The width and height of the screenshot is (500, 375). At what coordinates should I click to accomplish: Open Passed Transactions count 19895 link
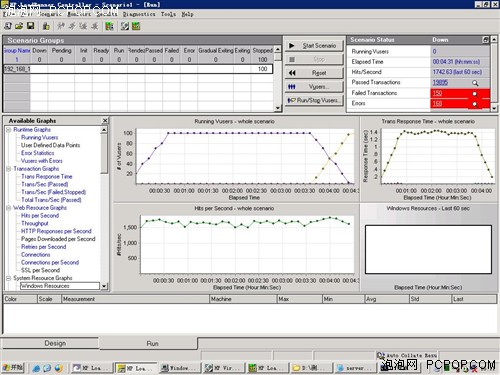[440, 82]
